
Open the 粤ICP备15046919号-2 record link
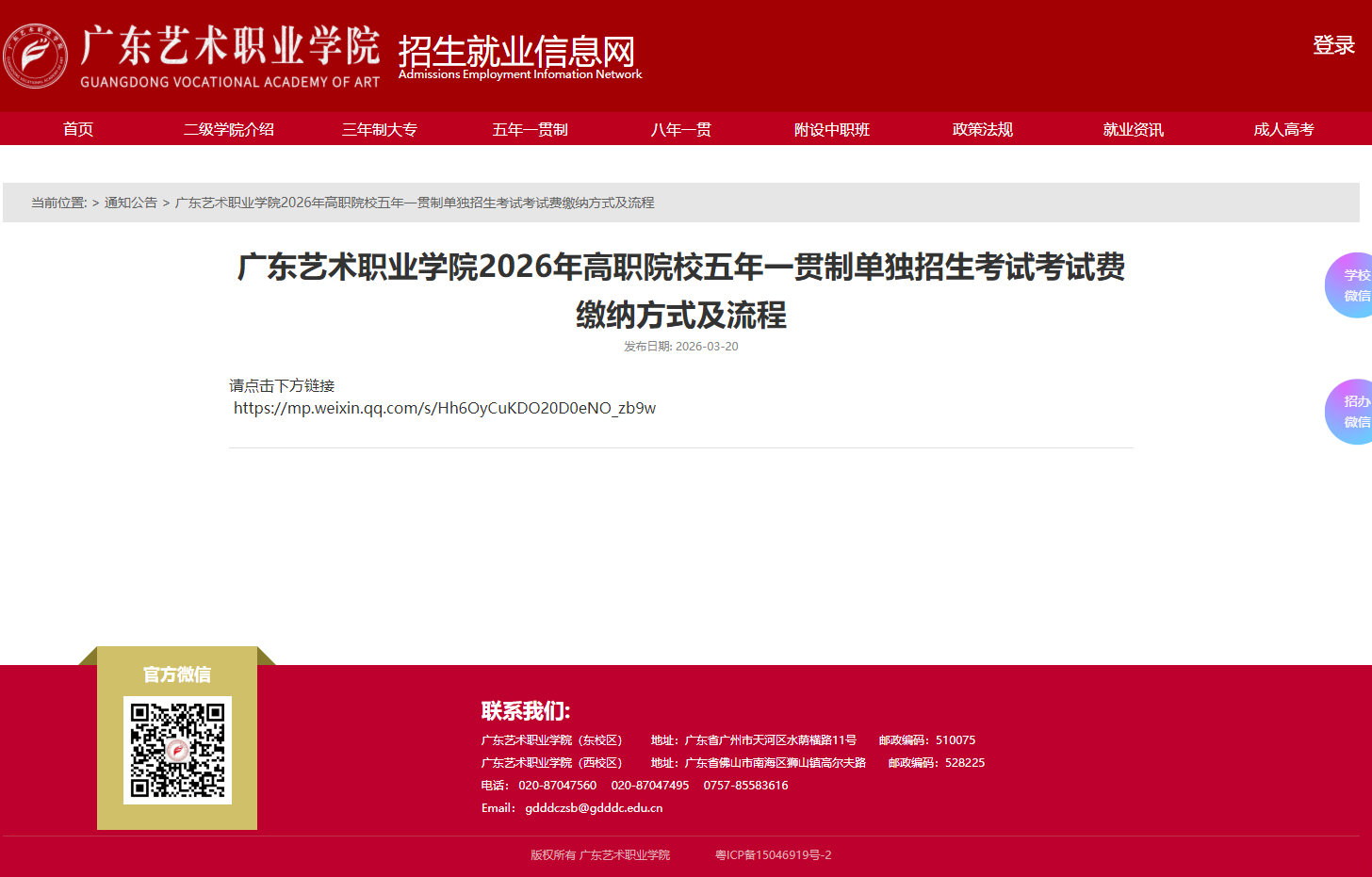point(772,854)
